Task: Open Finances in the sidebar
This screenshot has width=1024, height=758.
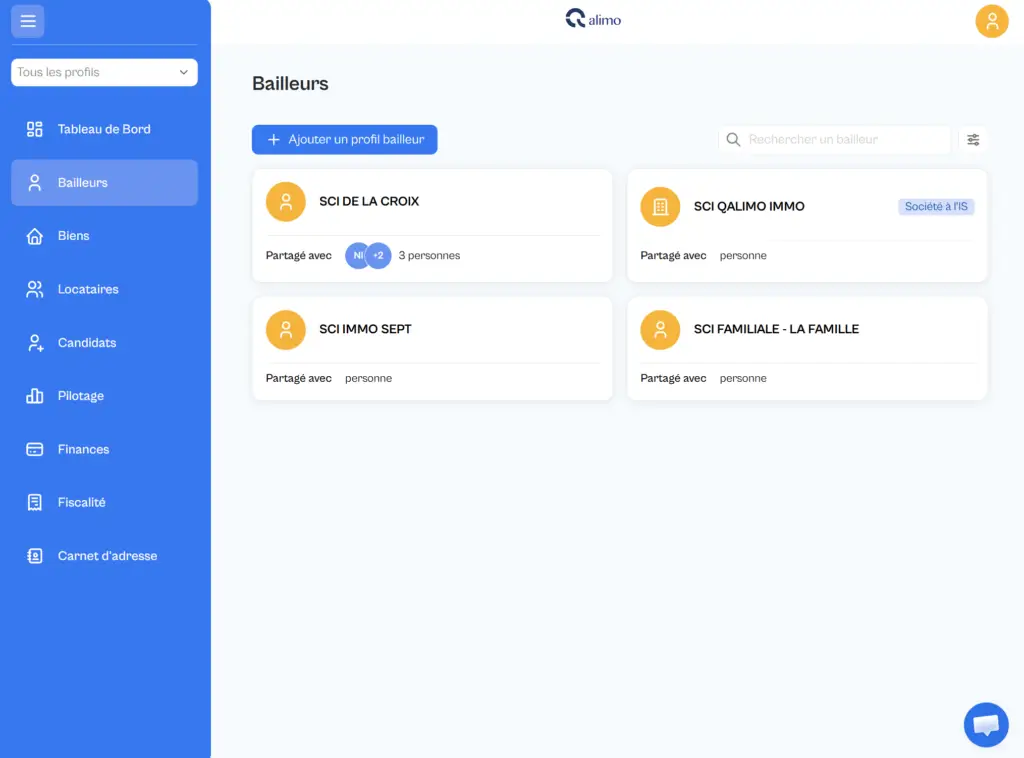Action: 104,449
